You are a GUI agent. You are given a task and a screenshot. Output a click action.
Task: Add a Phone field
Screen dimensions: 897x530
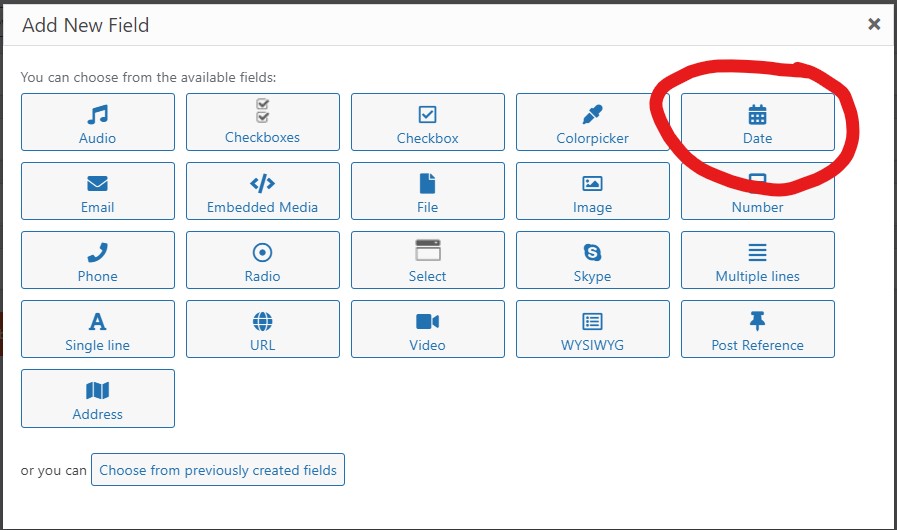tap(97, 261)
